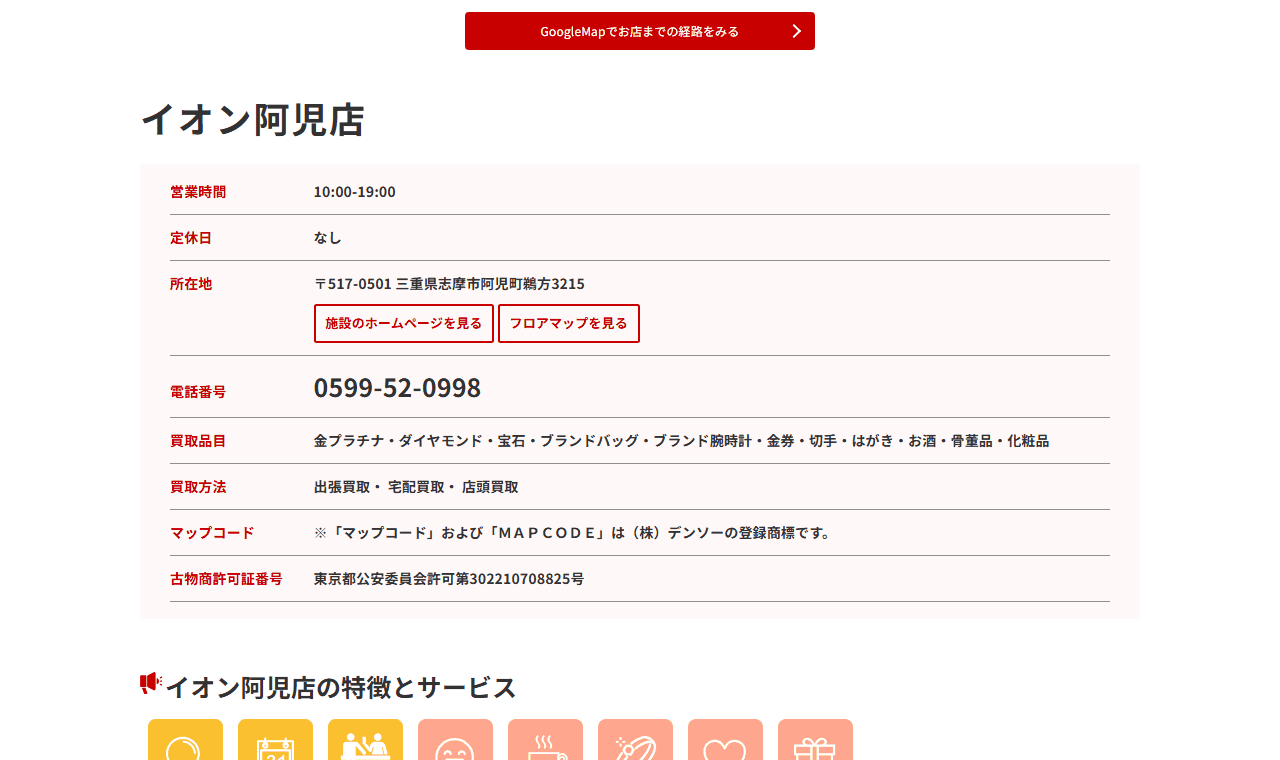Click the license number 東京都公安委員会許可第302210708825号
The image size is (1280, 760).
tap(449, 579)
